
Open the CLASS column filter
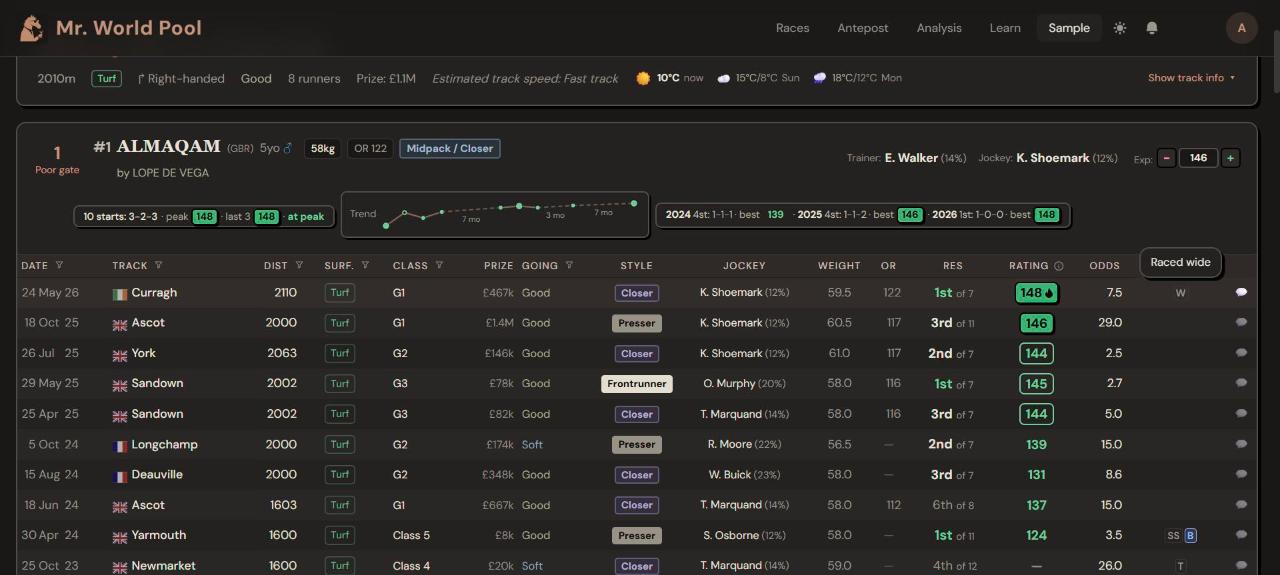tap(439, 266)
